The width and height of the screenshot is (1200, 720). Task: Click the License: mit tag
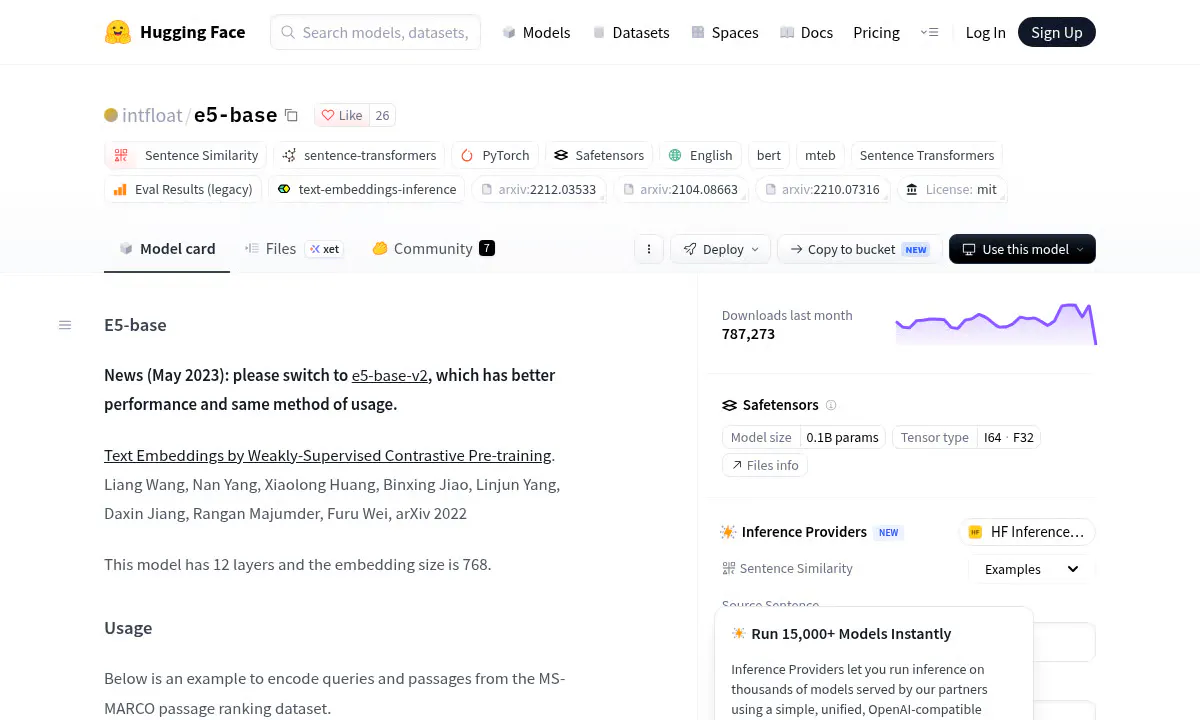(952, 189)
